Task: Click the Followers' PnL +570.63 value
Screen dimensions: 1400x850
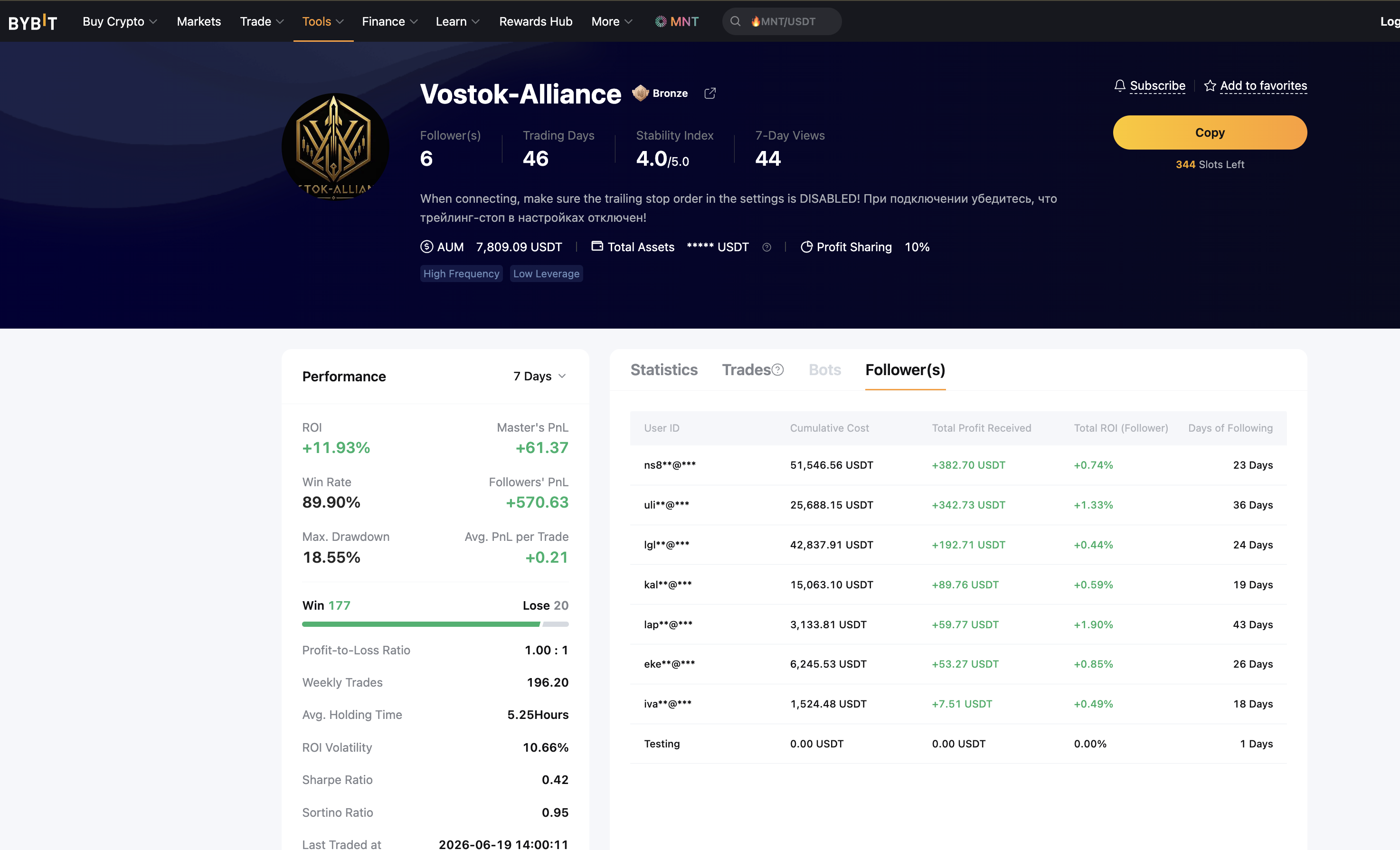Action: [x=537, y=502]
